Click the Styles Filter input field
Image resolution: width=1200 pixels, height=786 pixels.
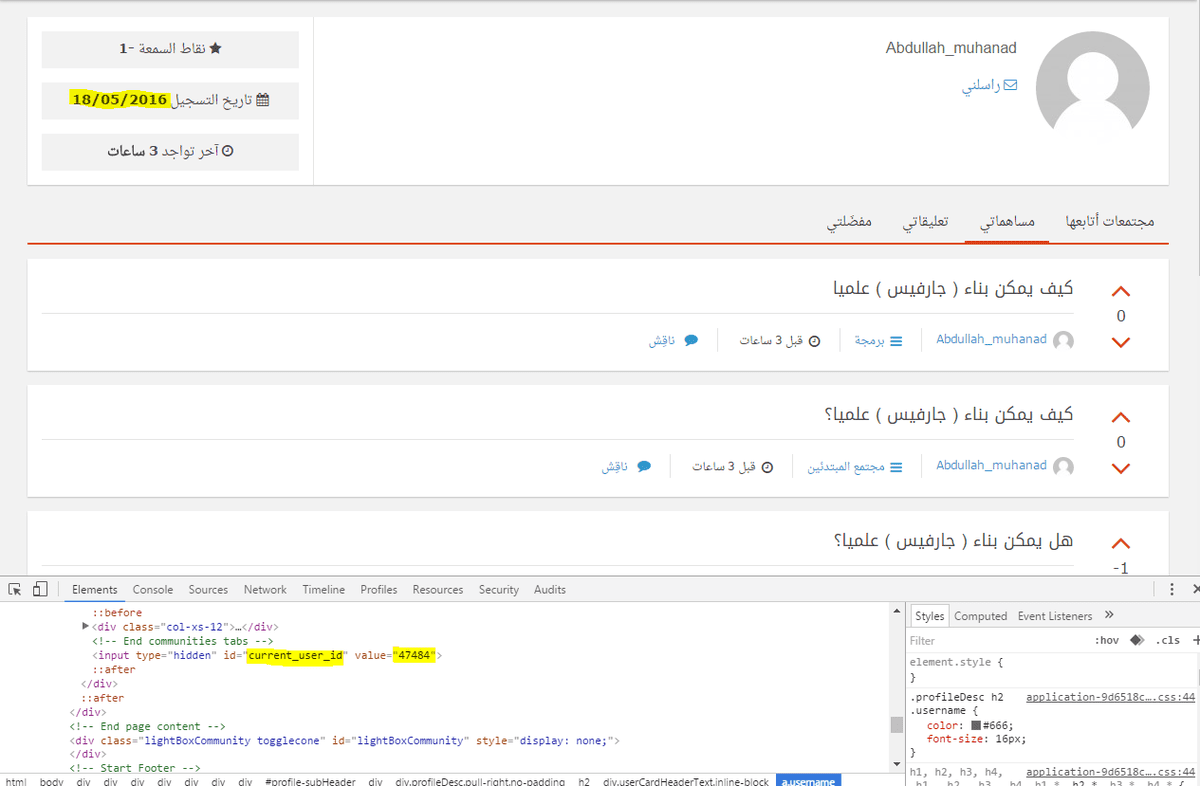[x=990, y=640]
